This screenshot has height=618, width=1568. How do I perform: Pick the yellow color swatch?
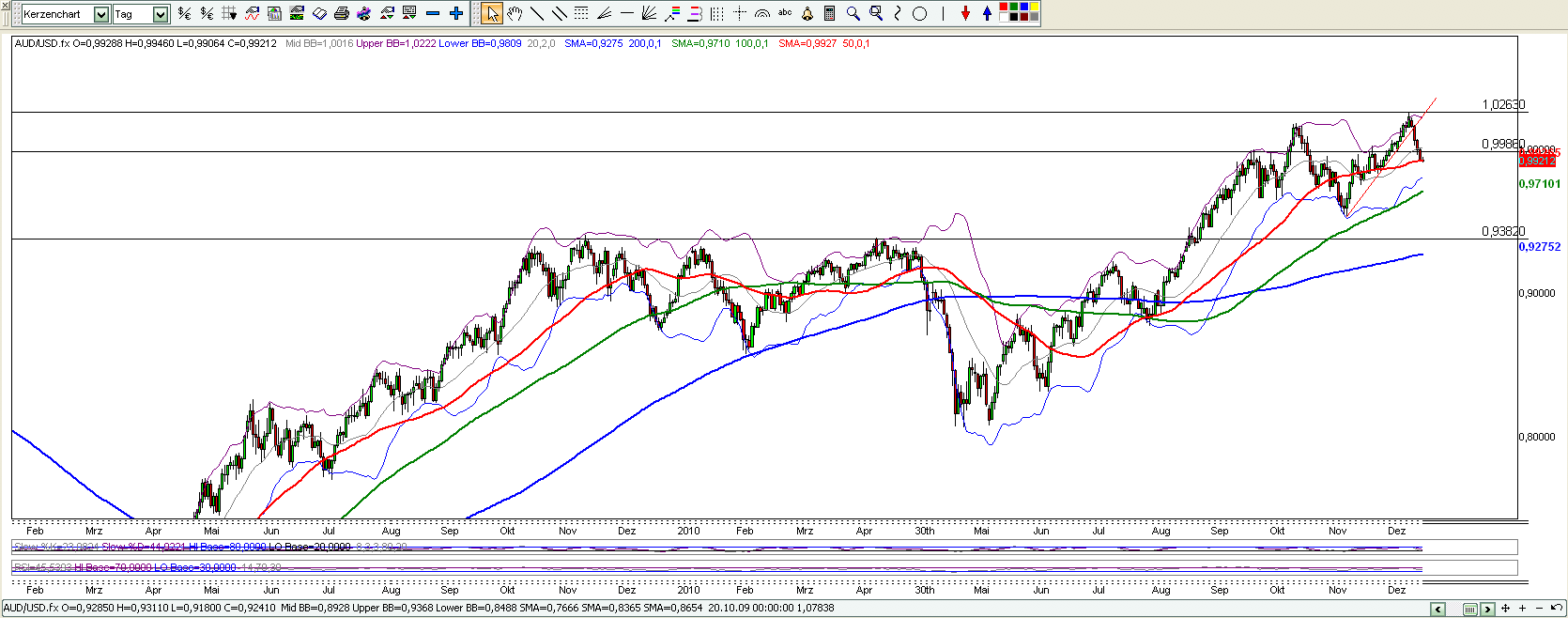click(x=1034, y=8)
